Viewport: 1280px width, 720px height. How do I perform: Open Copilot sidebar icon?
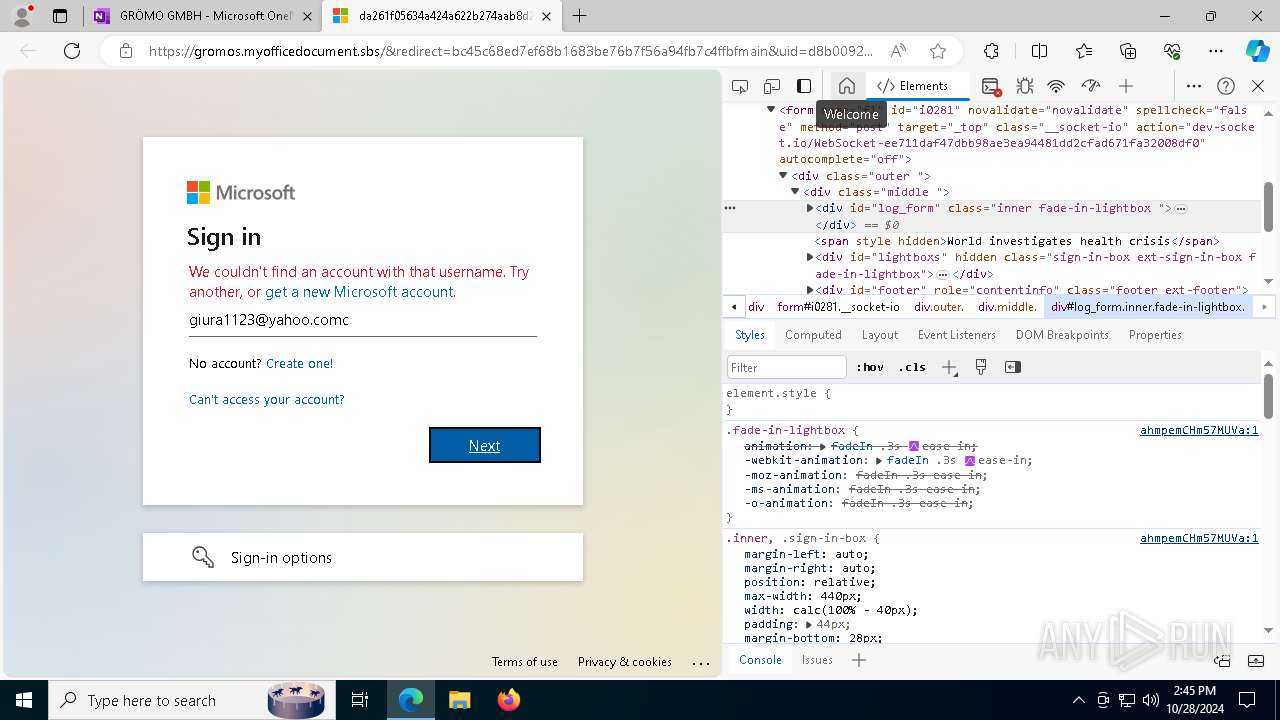point(1257,51)
